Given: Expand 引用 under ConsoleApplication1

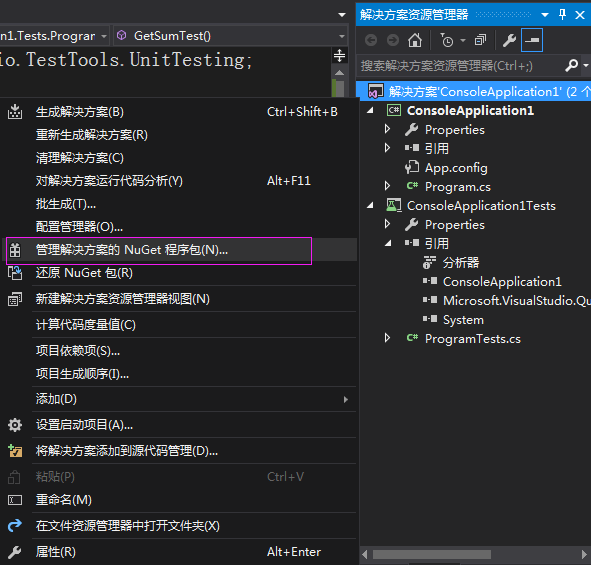Looking at the screenshot, I should (387, 148).
